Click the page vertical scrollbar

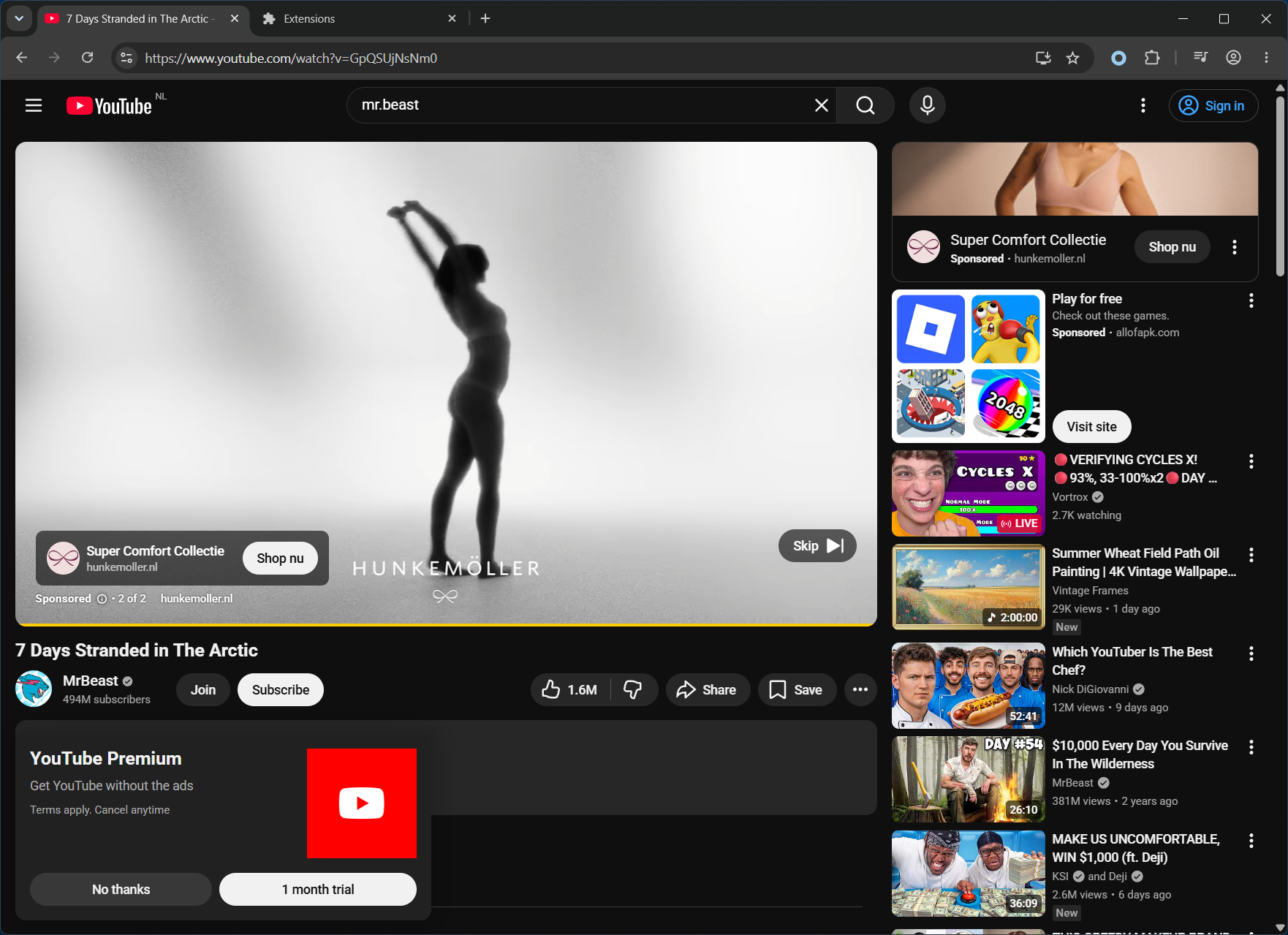(x=1280, y=186)
